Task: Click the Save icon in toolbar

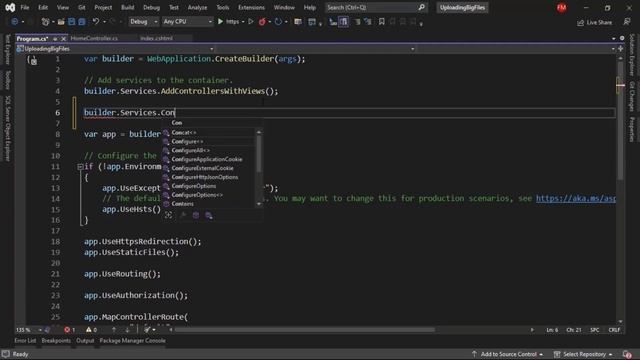Action: [x=71, y=22]
